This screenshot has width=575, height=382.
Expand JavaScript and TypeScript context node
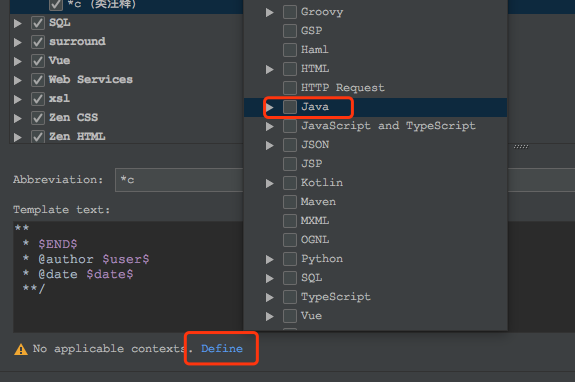click(270, 126)
